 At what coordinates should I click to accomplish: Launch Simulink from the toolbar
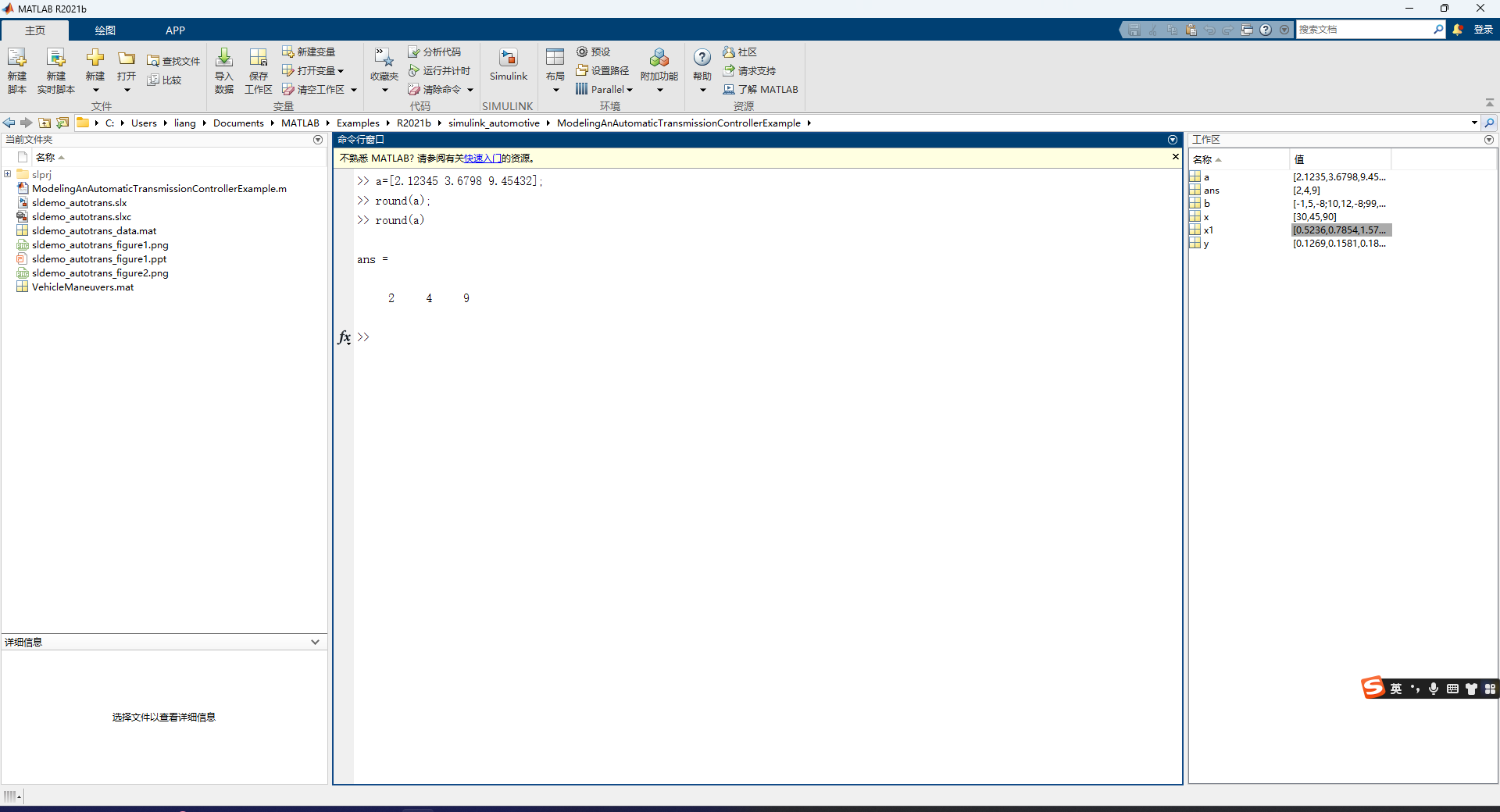(x=509, y=65)
